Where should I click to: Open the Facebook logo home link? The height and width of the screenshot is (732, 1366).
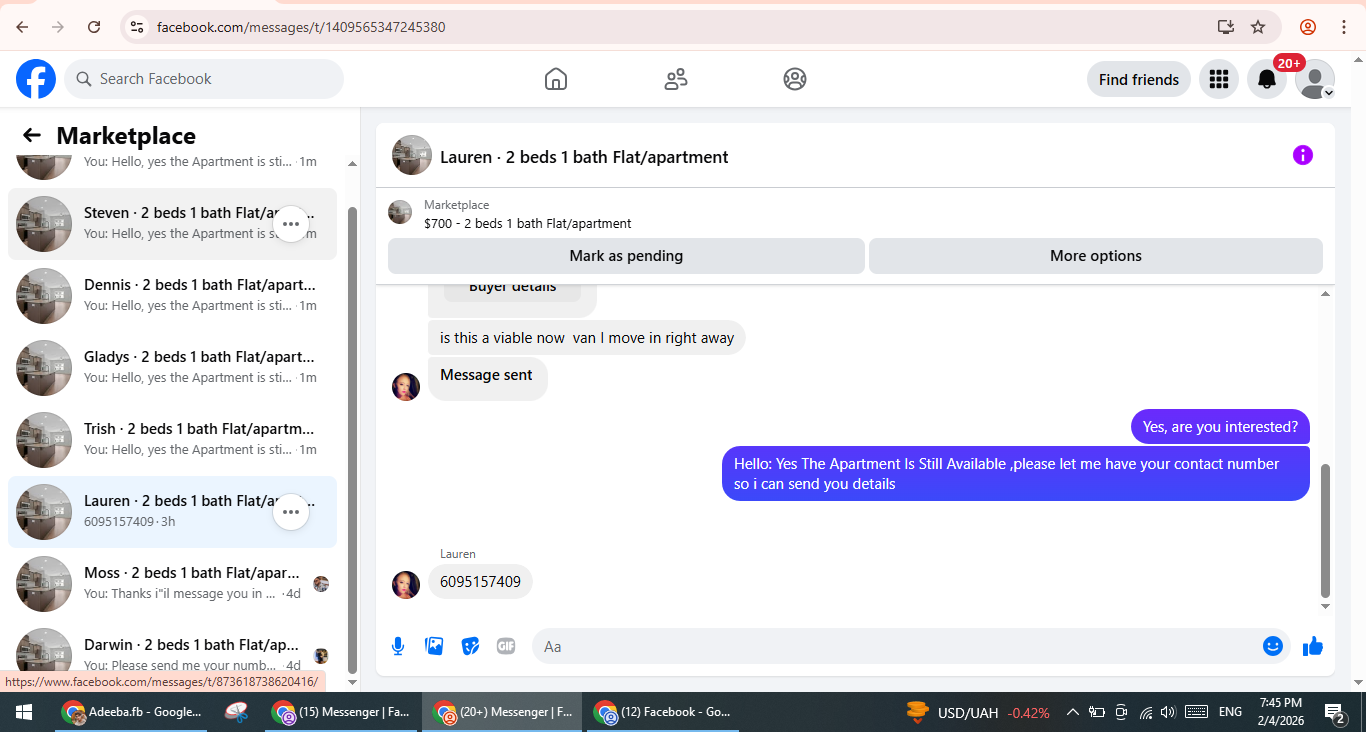click(x=36, y=79)
